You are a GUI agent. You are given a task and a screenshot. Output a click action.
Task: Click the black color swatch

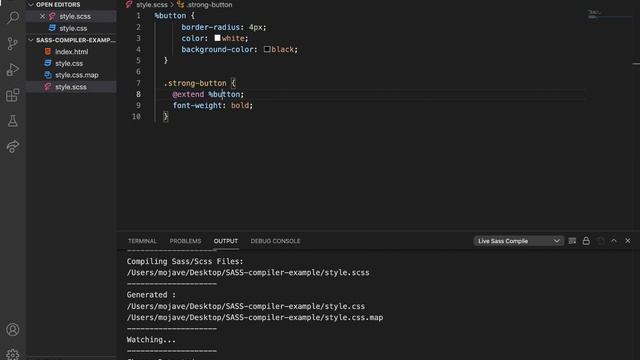[267, 49]
